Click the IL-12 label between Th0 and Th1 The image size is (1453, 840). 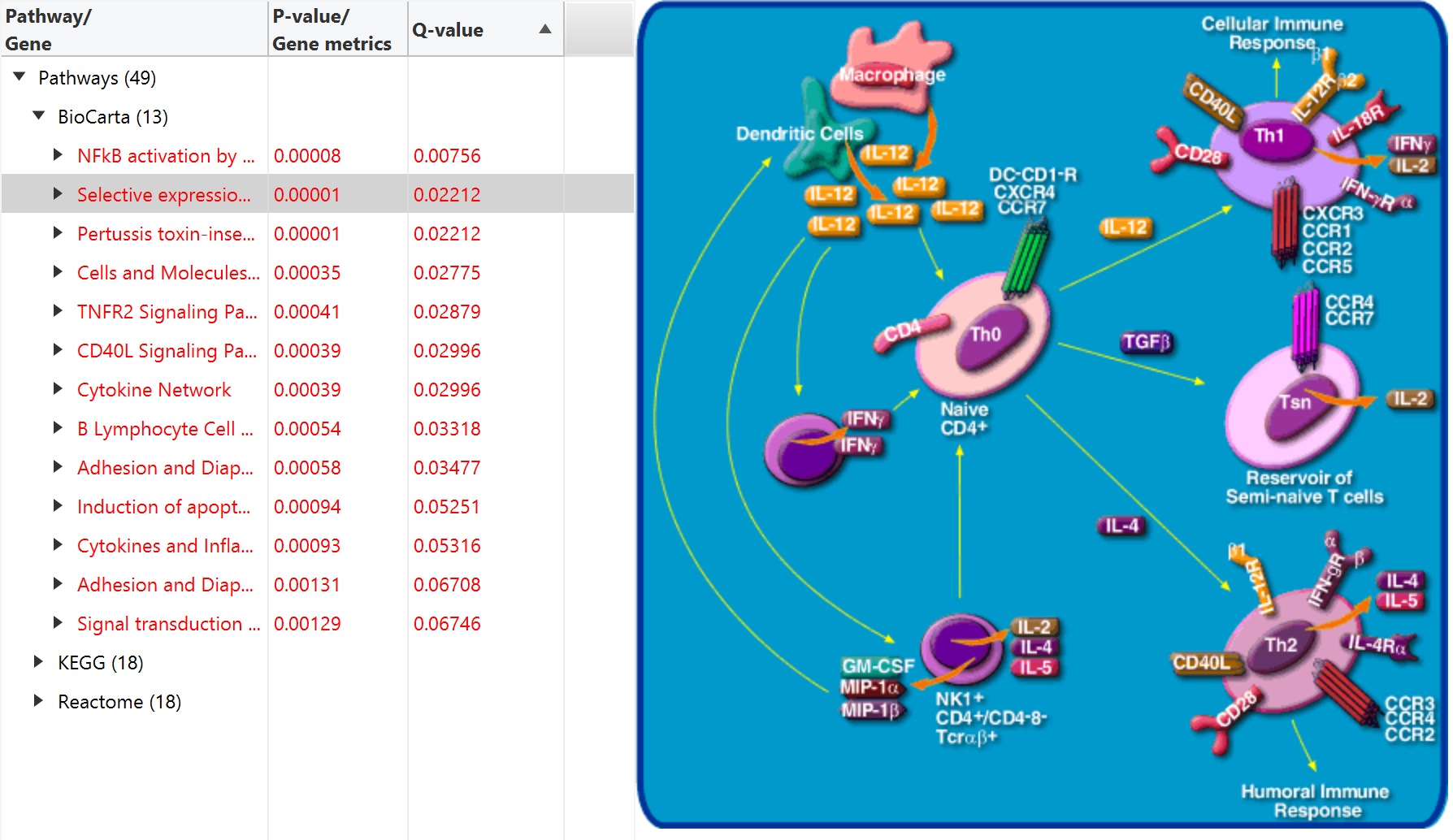pos(1125,227)
